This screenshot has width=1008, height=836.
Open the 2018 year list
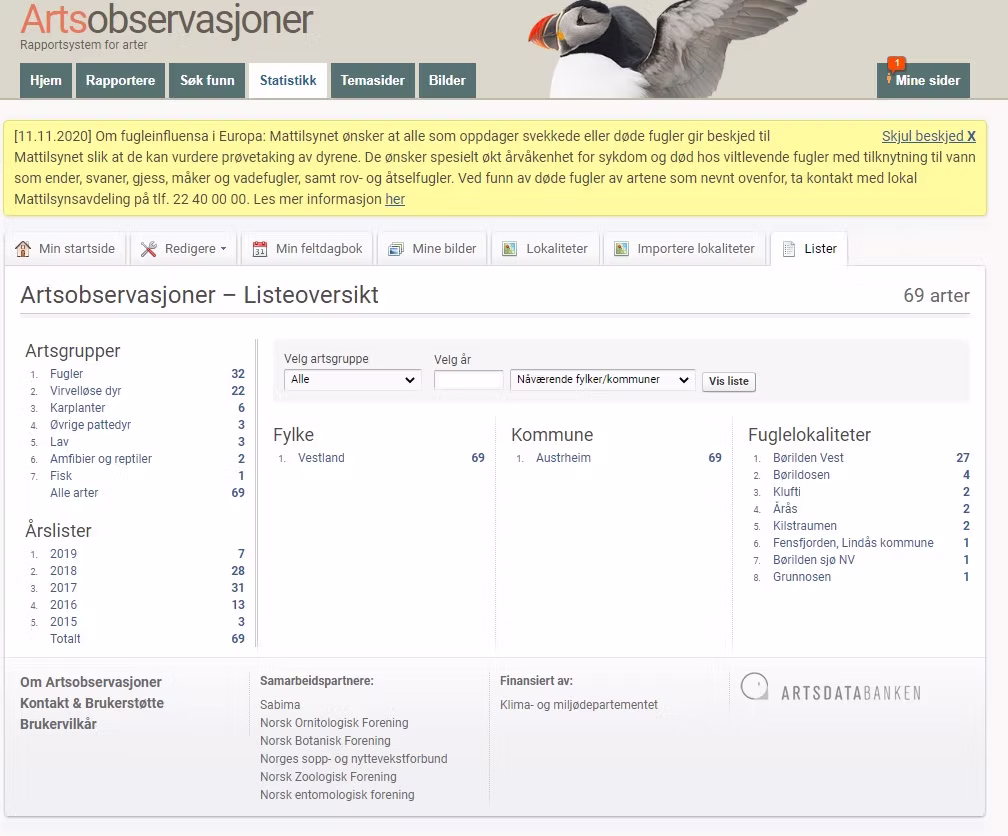(64, 571)
